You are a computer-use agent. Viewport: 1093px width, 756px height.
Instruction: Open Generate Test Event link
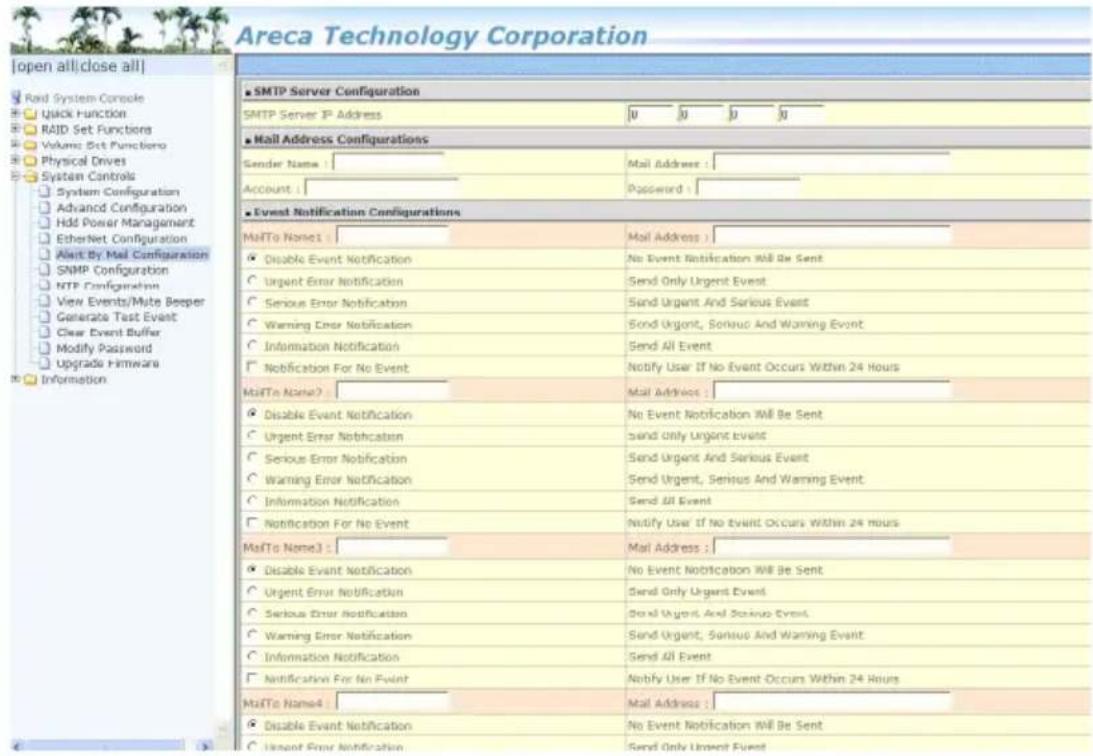[x=116, y=317]
